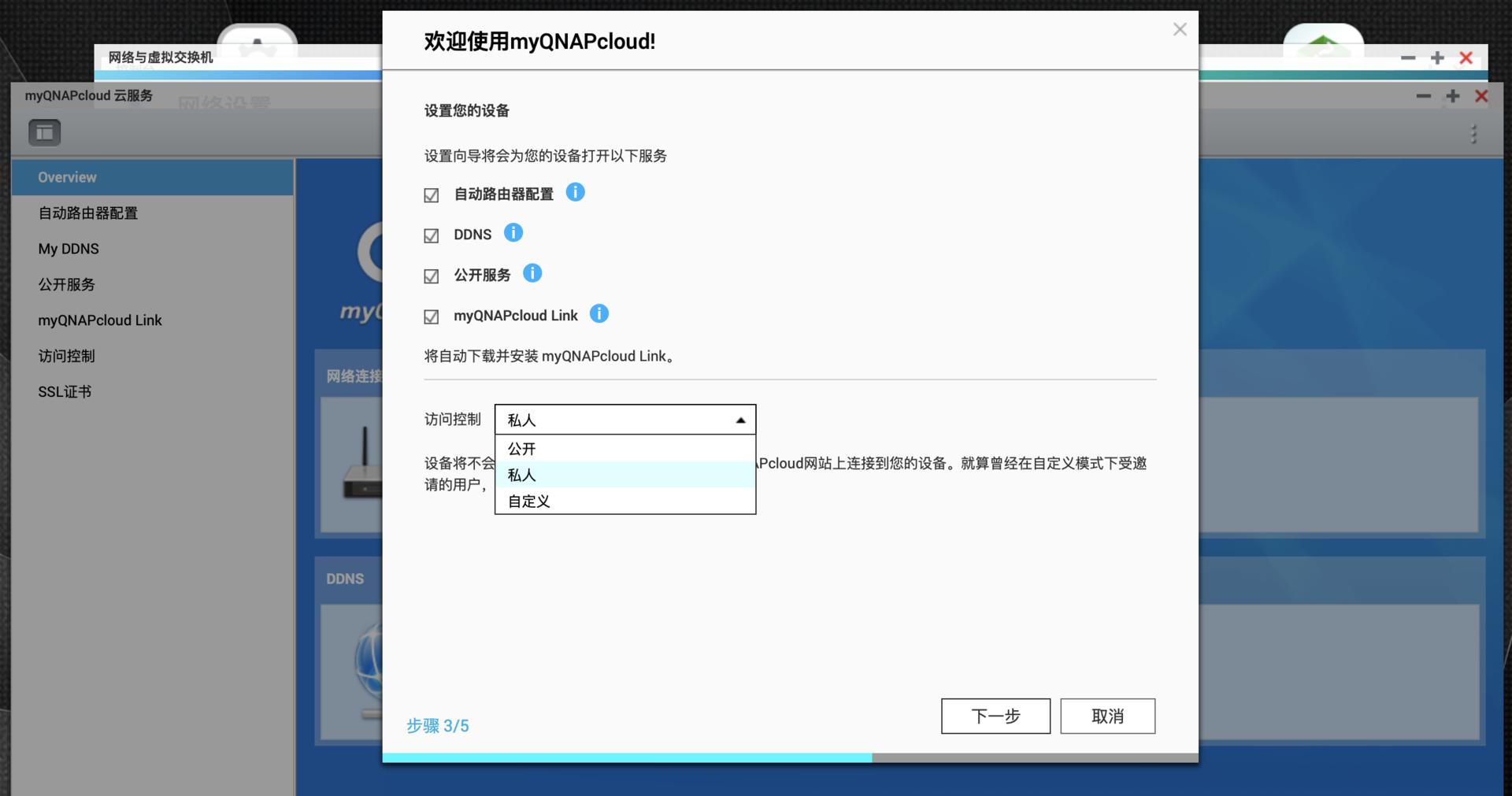Collapse the 访问控制 dropdown
This screenshot has width=1512, height=796.
739,420
